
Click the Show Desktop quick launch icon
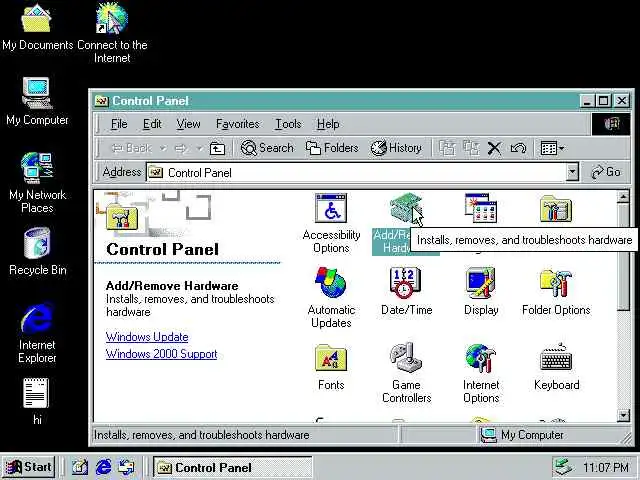(80, 467)
